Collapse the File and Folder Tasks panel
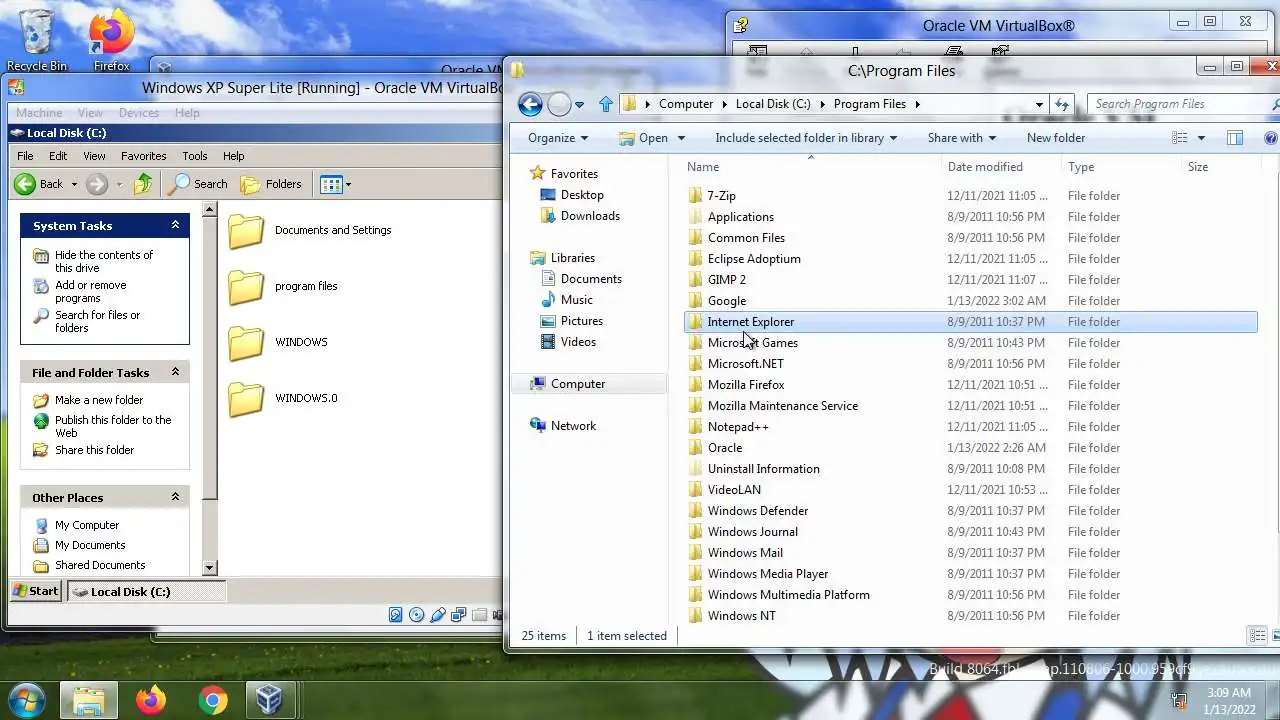Viewport: 1280px width, 720px height. (x=175, y=372)
